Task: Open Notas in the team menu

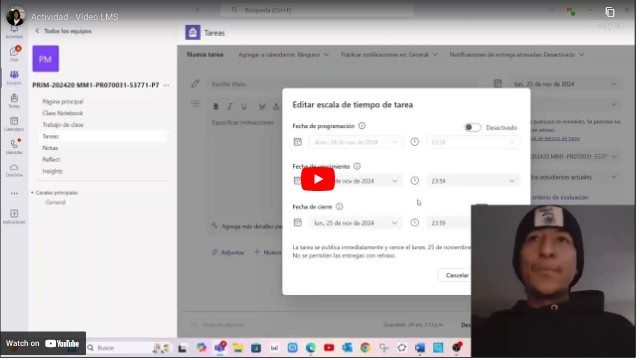Action: [x=50, y=148]
